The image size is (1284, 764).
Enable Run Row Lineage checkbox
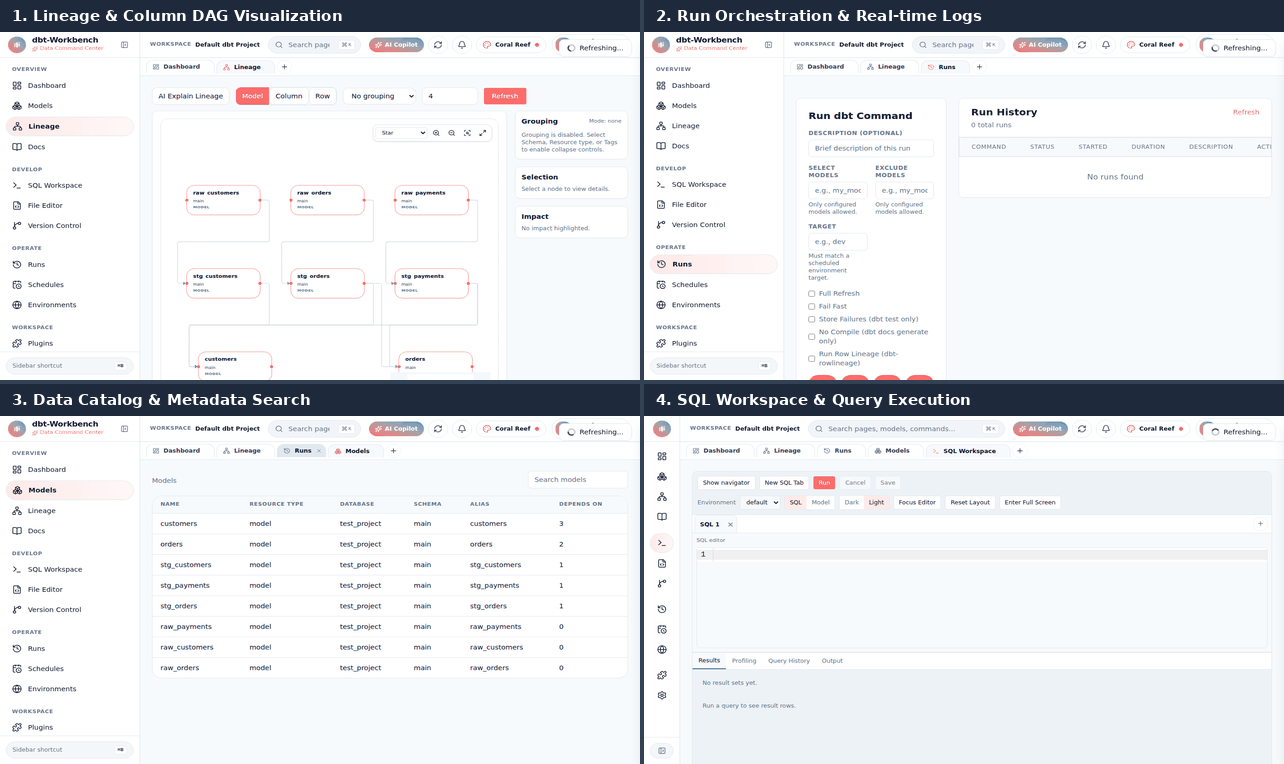click(812, 359)
